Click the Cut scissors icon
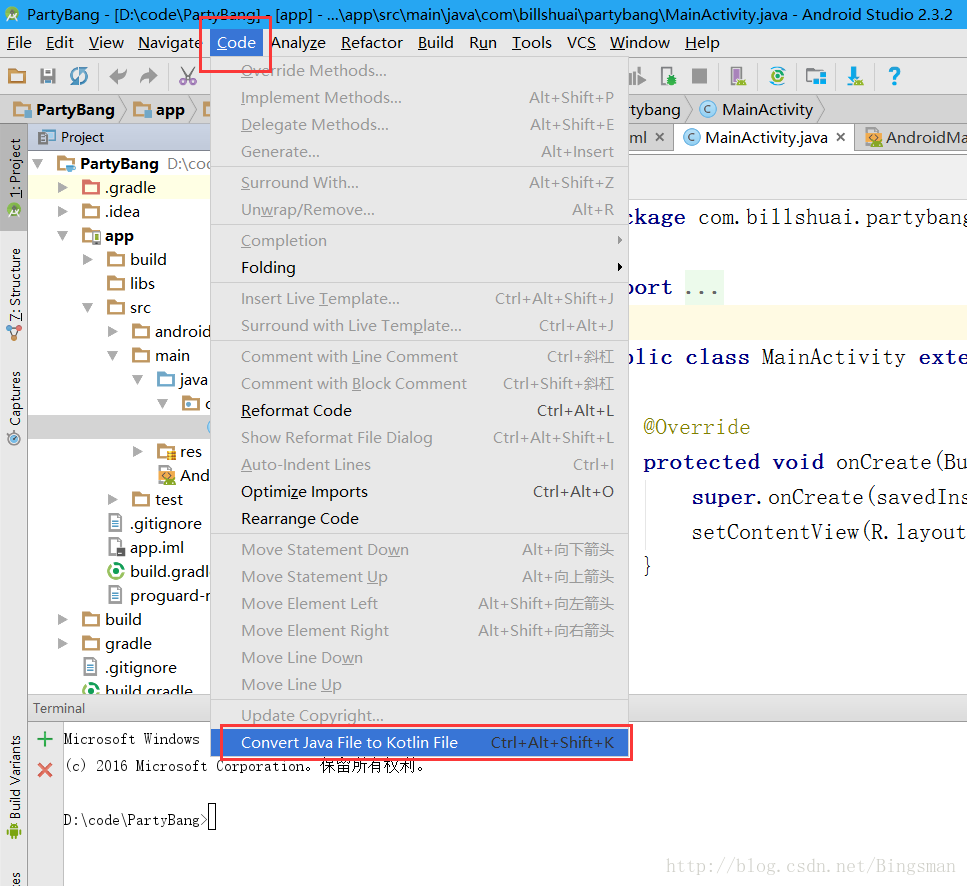The image size is (967, 886). (187, 76)
